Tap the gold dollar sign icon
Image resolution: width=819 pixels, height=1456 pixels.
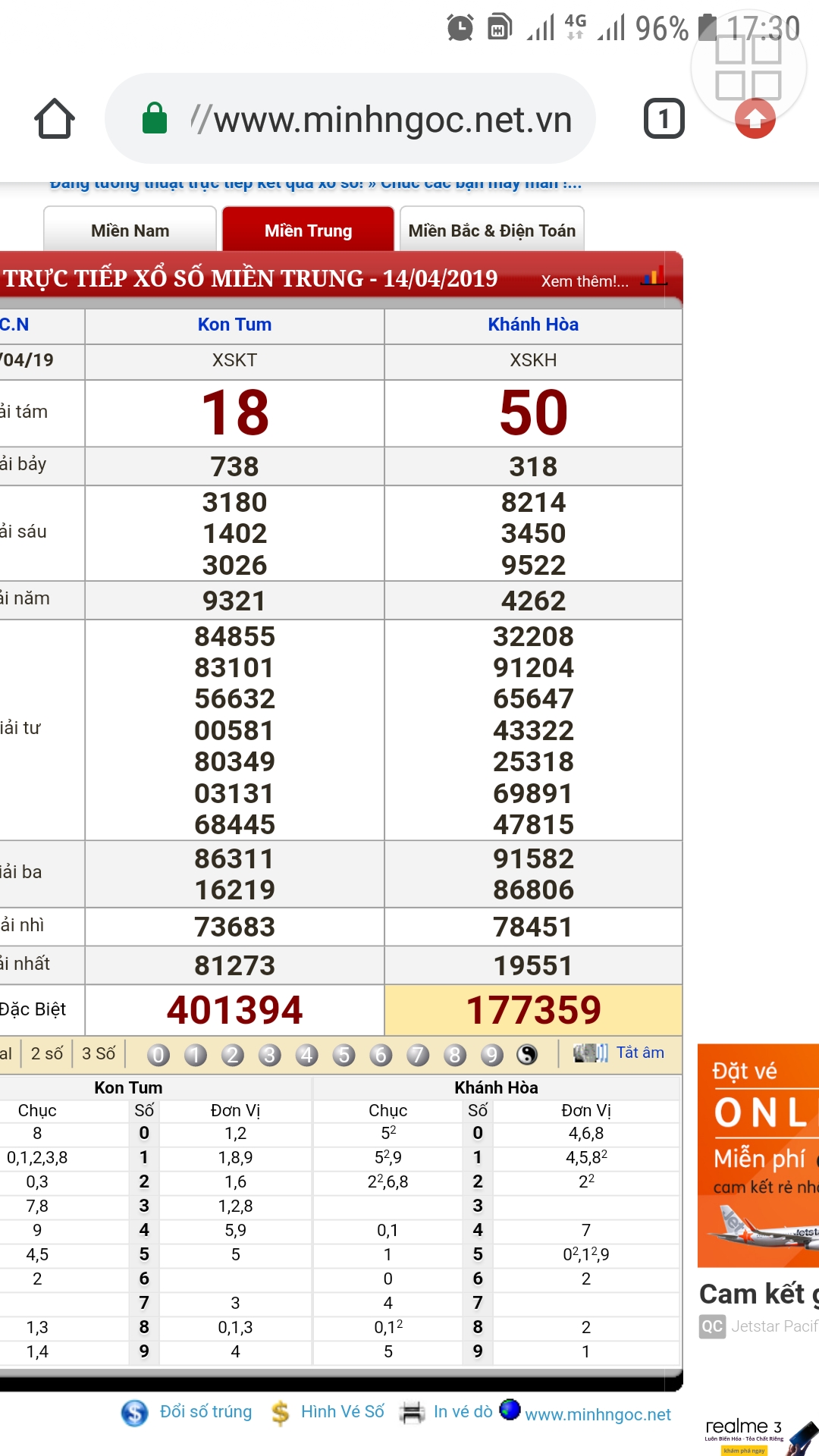[281, 1413]
